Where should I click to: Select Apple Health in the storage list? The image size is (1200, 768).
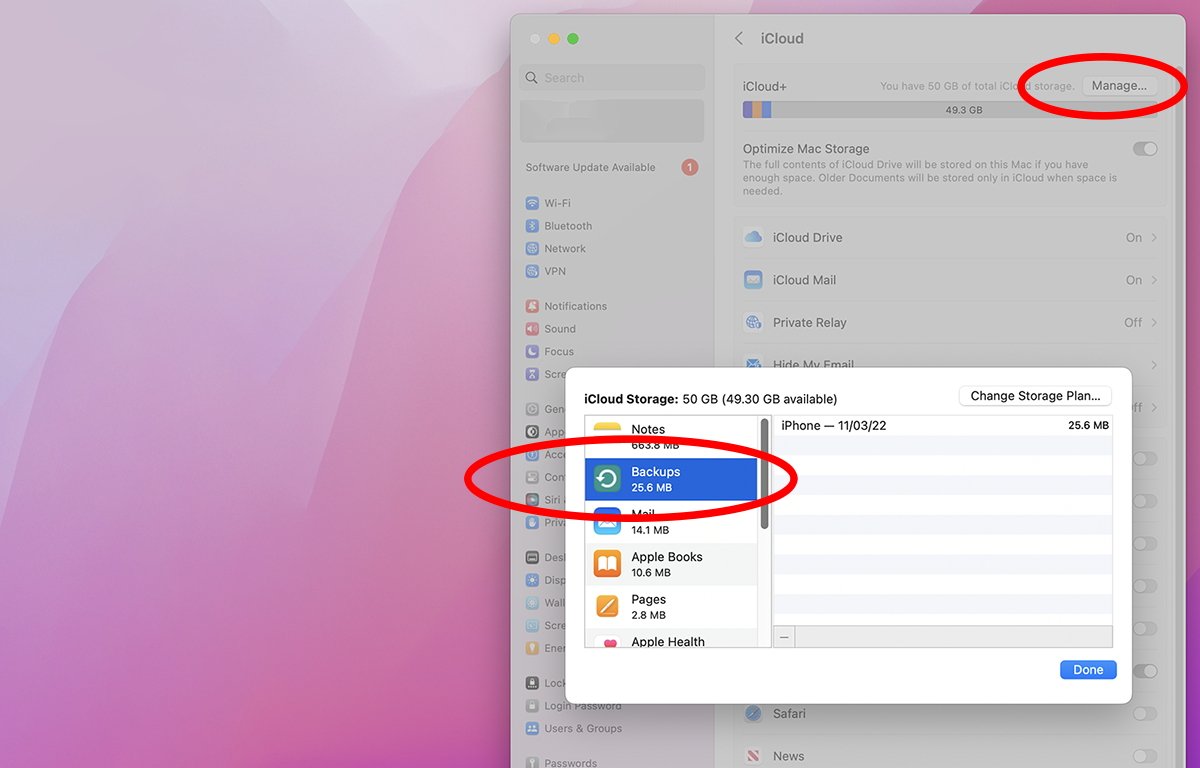[671, 640]
